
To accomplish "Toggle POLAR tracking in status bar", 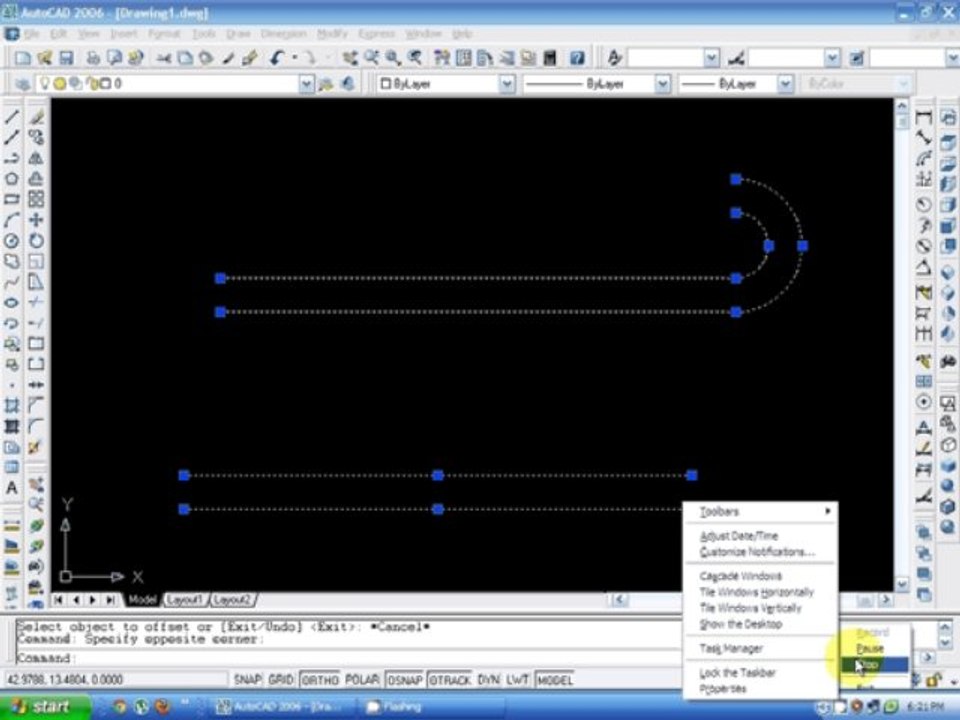I will [x=362, y=680].
